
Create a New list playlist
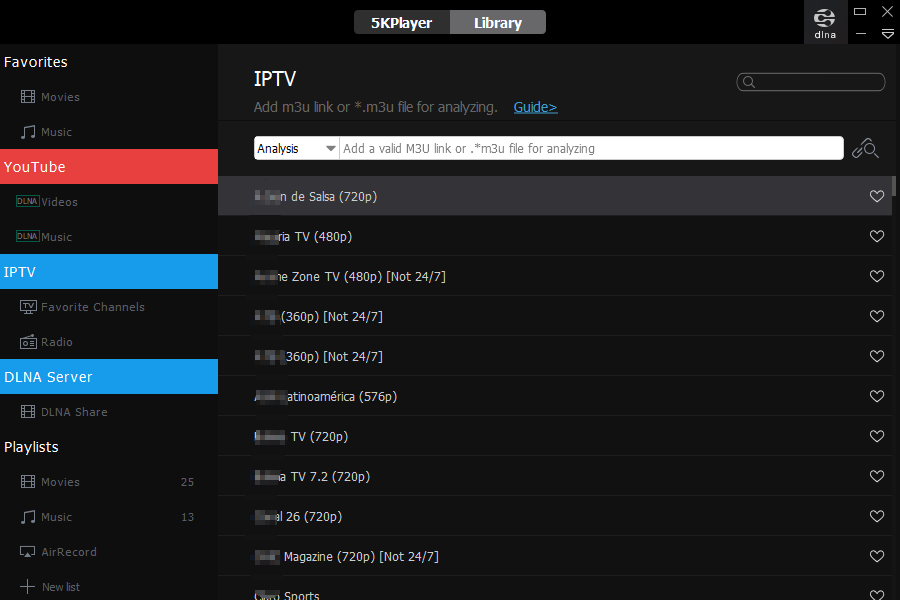[x=109, y=586]
